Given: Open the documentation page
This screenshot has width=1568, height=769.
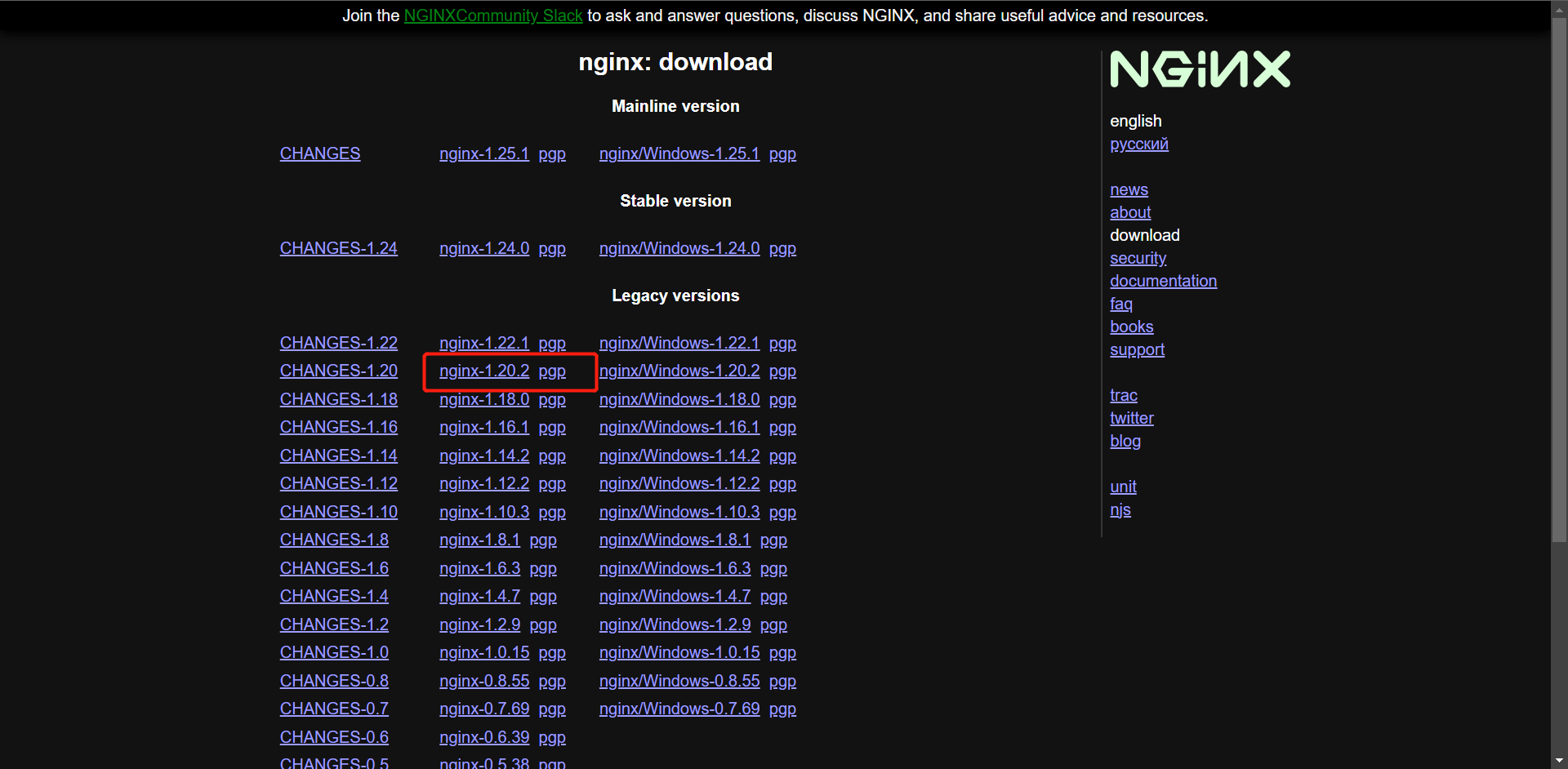Looking at the screenshot, I should point(1163,281).
